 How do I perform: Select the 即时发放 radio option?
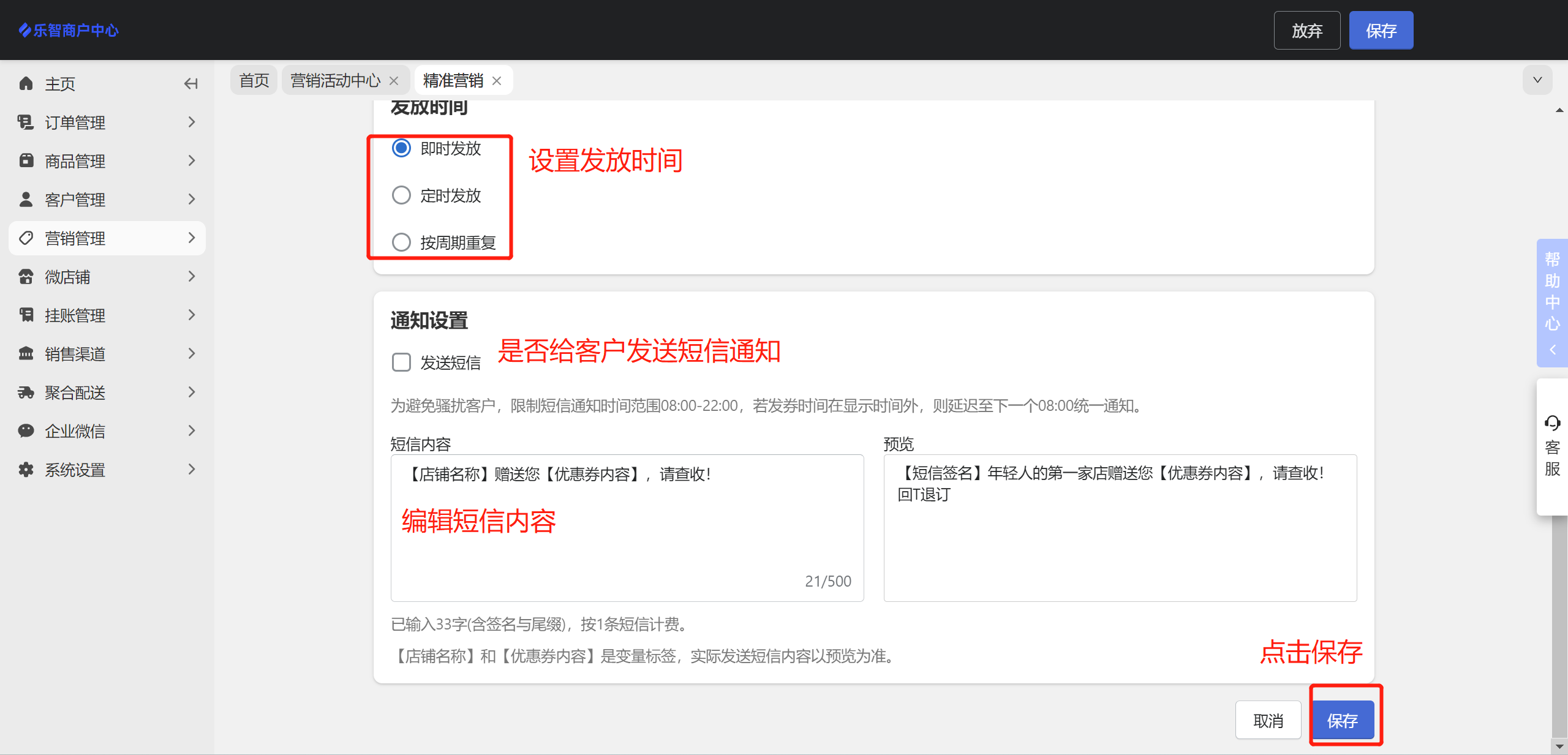[401, 148]
